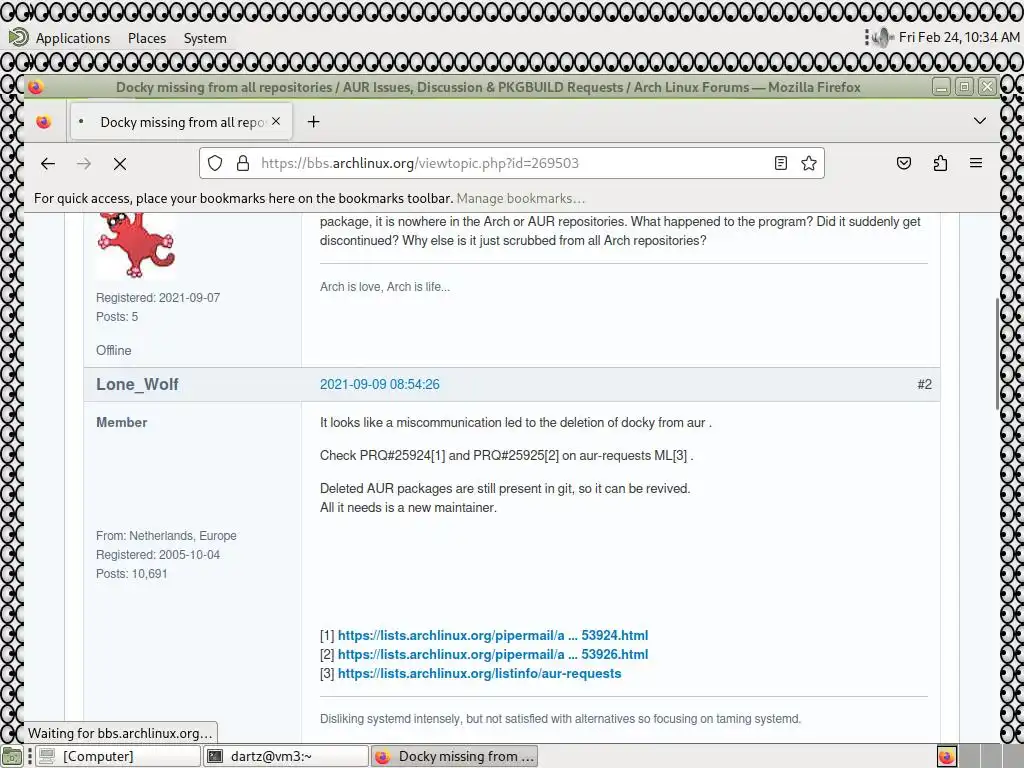This screenshot has width=1024, height=768.
Task: Click 'Registered: 2005-10-04' text
Action: pos(157,555)
